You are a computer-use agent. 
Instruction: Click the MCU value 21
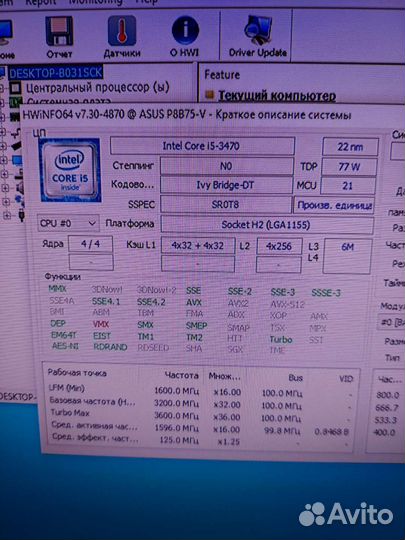[x=348, y=186]
